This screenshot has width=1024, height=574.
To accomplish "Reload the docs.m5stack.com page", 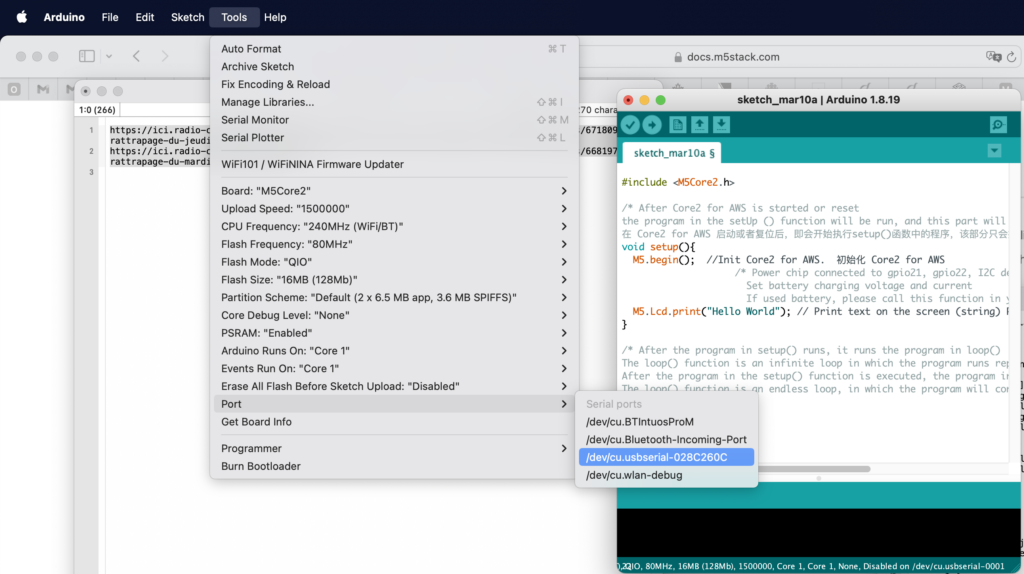I will point(1012,57).
